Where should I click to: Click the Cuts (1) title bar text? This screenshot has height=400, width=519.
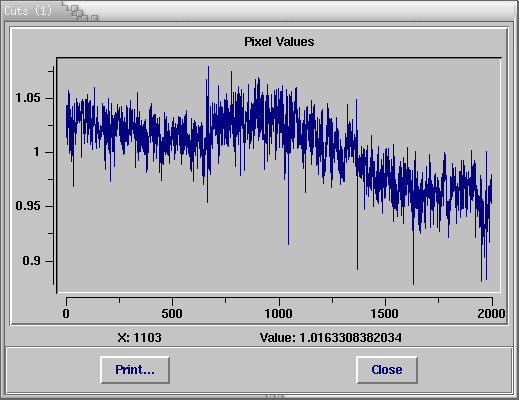click(x=28, y=11)
